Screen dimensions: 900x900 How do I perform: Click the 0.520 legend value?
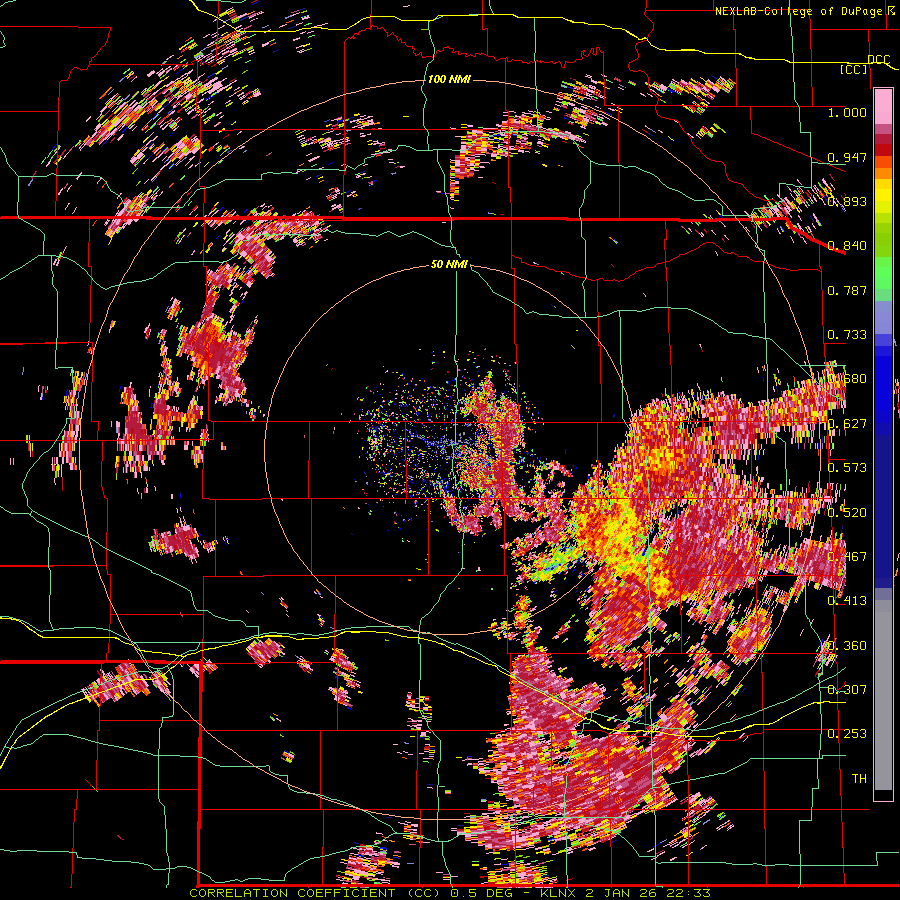click(847, 513)
